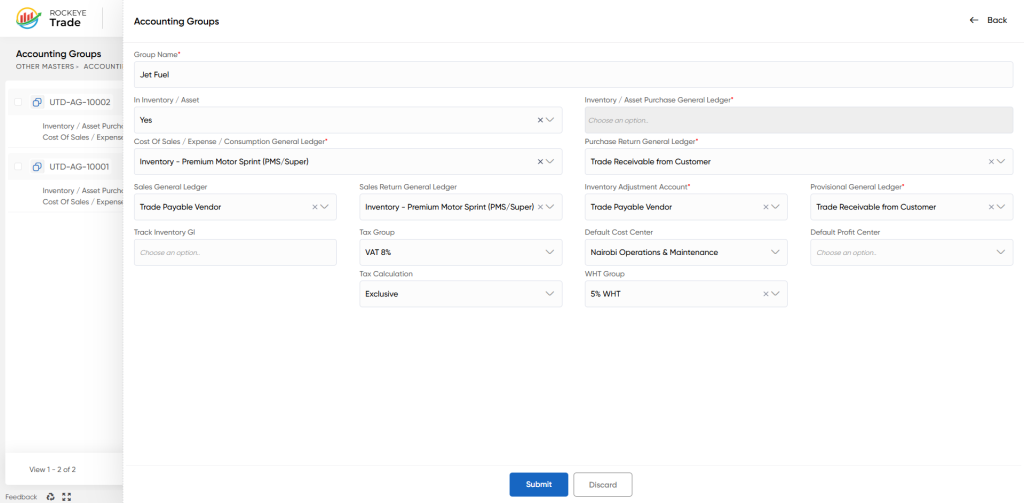Open the Provisional General Ledger dropdown arrow
This screenshot has width=1024, height=503.
pos(1000,207)
